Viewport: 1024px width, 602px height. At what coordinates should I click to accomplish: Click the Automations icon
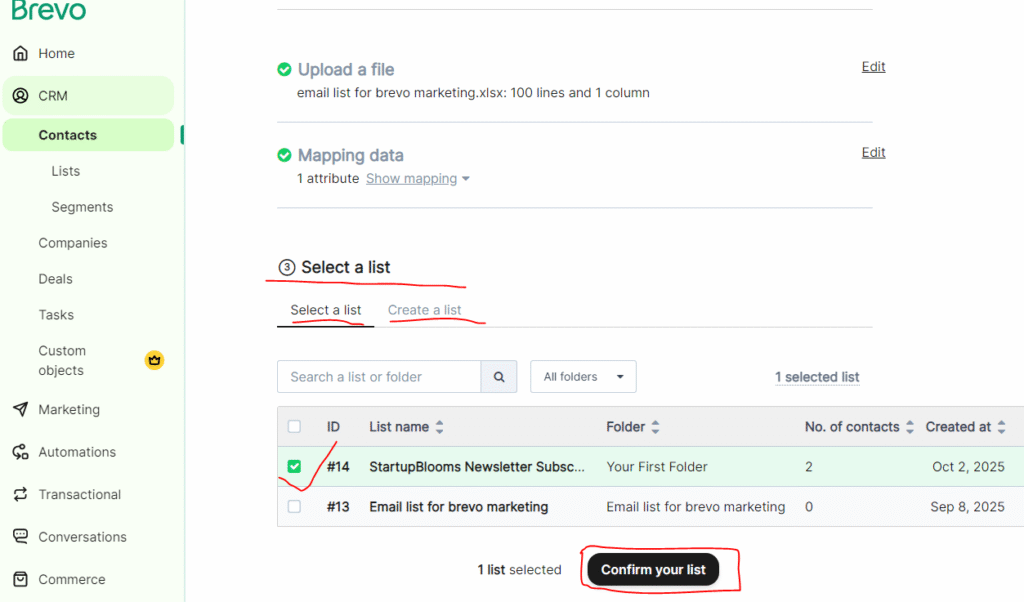click(x=20, y=452)
